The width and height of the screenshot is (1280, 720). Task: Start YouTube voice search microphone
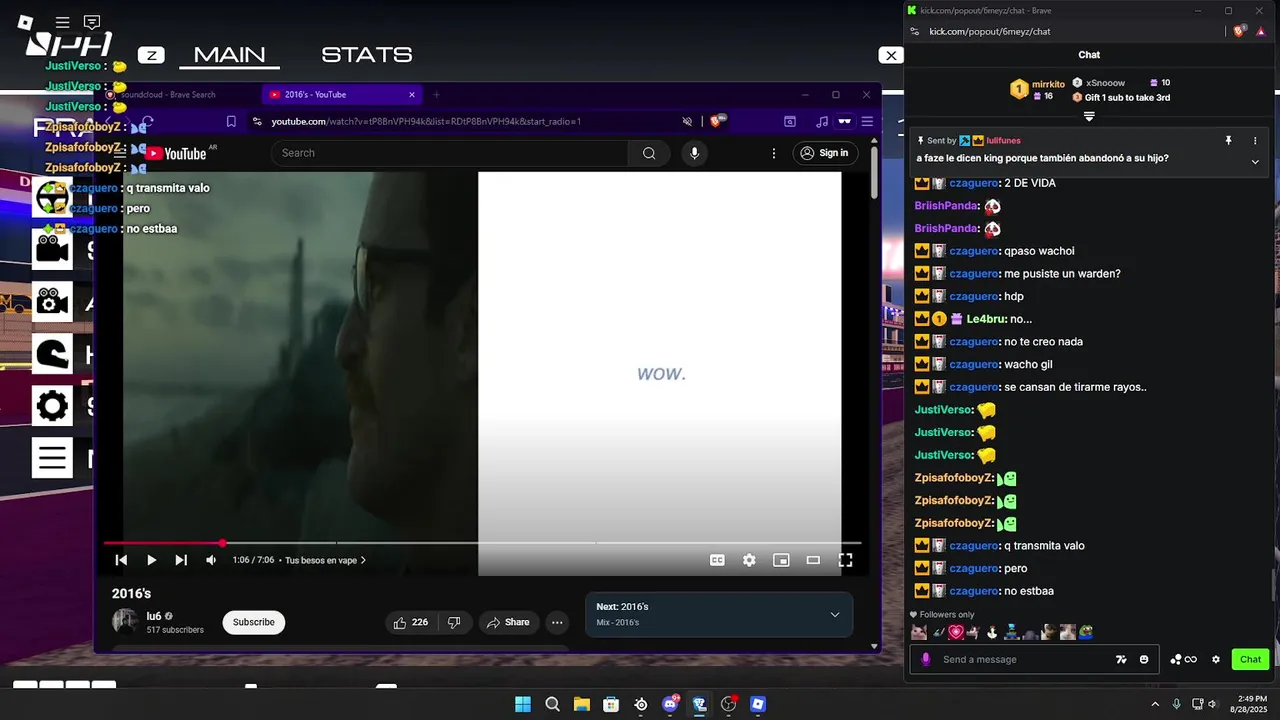(694, 153)
